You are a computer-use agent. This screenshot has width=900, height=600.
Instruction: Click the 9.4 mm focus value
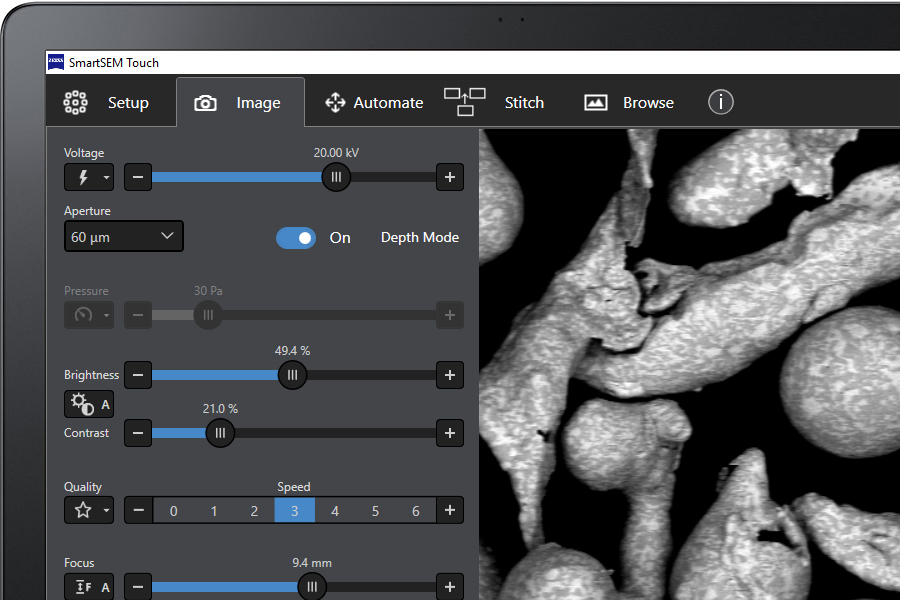(312, 563)
